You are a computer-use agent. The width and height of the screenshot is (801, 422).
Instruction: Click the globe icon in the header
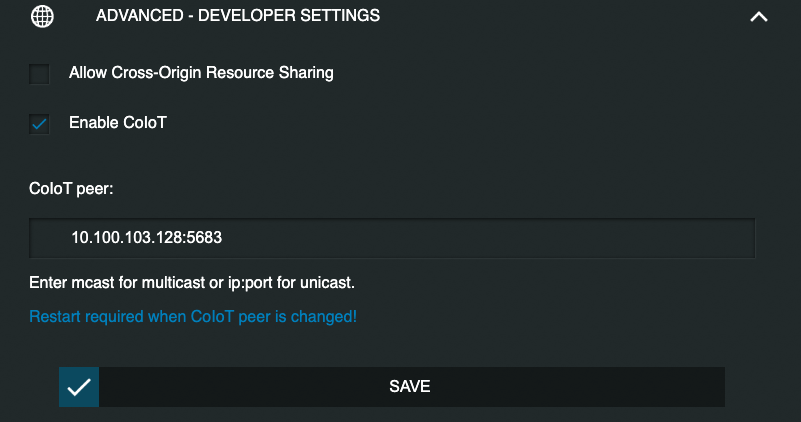click(42, 16)
